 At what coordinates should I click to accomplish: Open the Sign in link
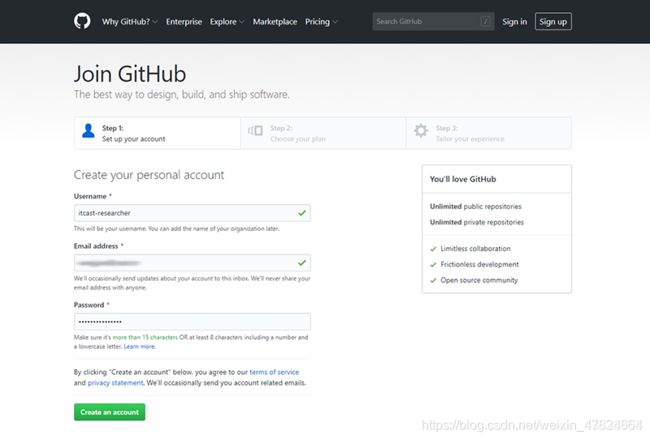click(x=514, y=22)
